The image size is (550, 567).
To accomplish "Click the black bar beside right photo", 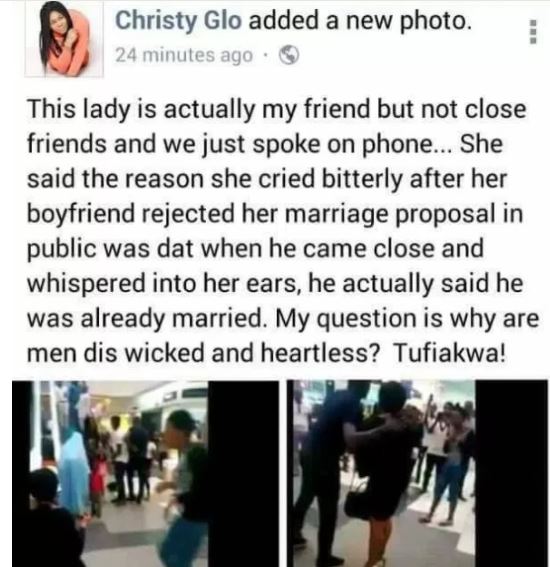I will tap(511, 473).
